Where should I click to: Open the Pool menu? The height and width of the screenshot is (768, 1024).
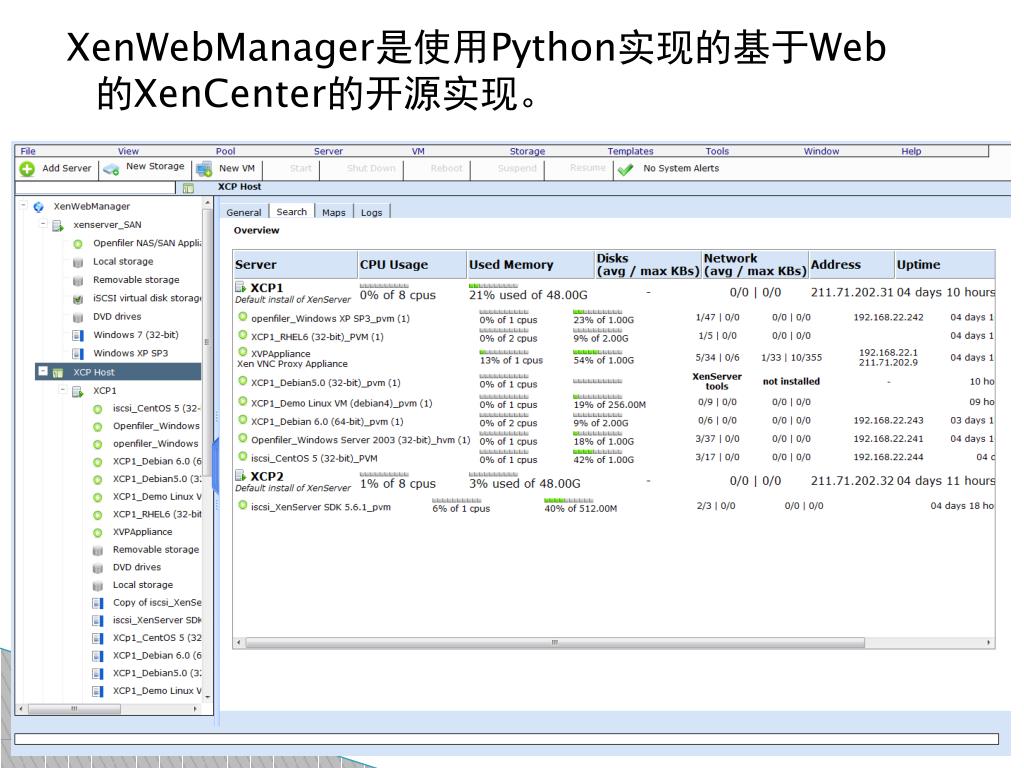(225, 151)
